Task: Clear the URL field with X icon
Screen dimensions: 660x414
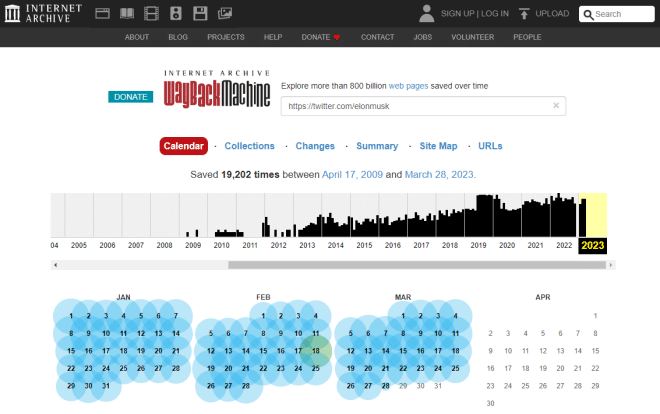Action: [556, 106]
